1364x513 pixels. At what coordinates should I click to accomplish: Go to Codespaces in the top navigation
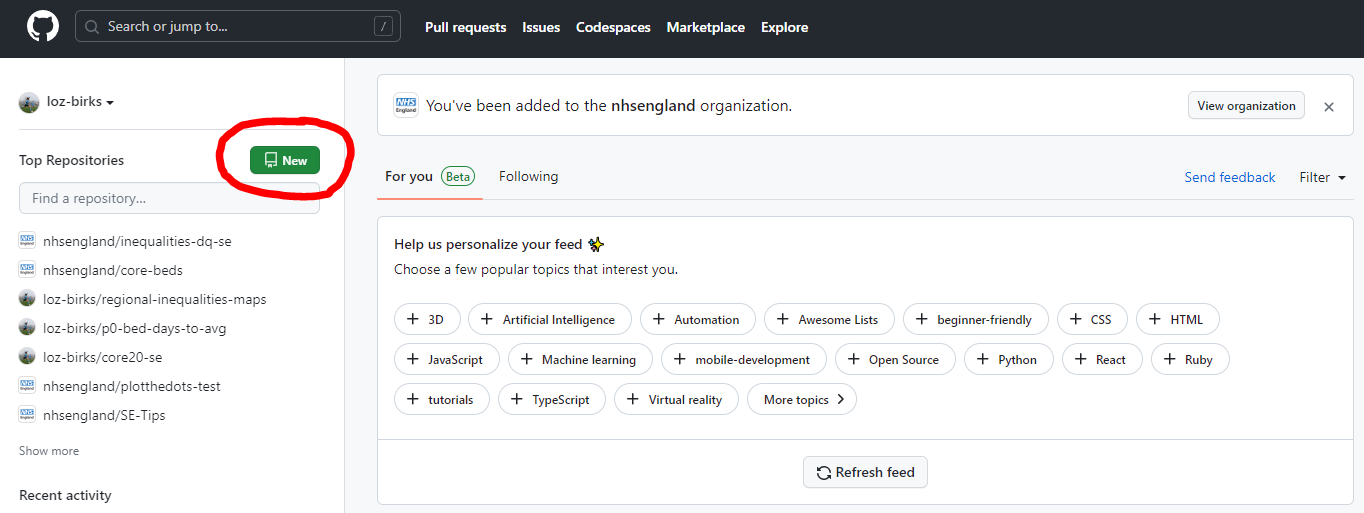pyautogui.click(x=613, y=27)
